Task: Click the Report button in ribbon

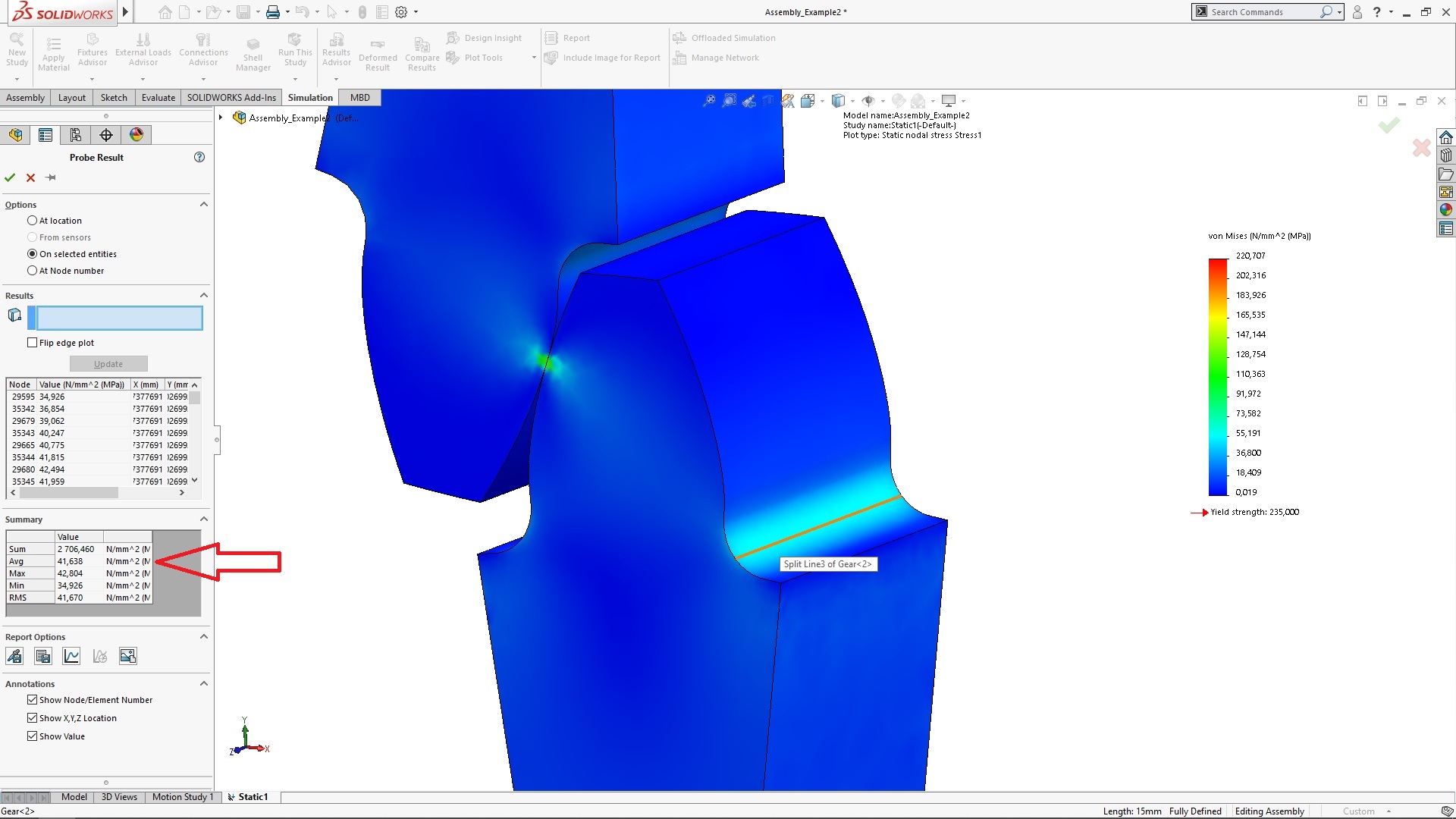Action: [568, 38]
